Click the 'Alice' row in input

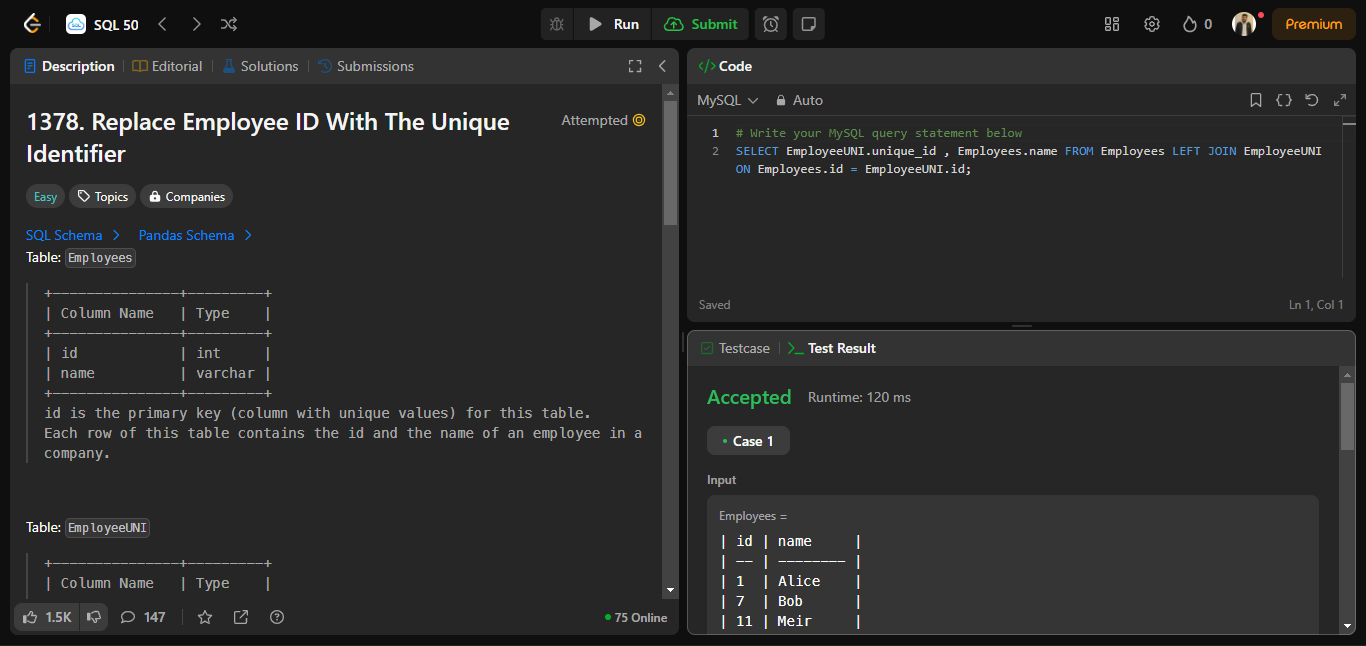790,581
